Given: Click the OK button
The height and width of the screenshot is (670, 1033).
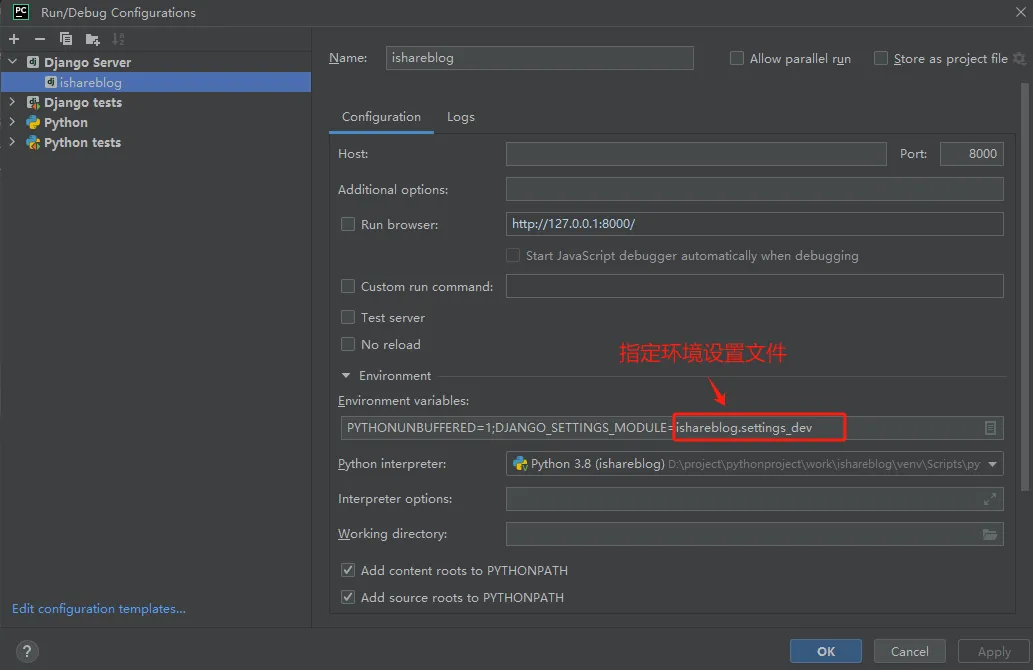Looking at the screenshot, I should click(x=825, y=651).
